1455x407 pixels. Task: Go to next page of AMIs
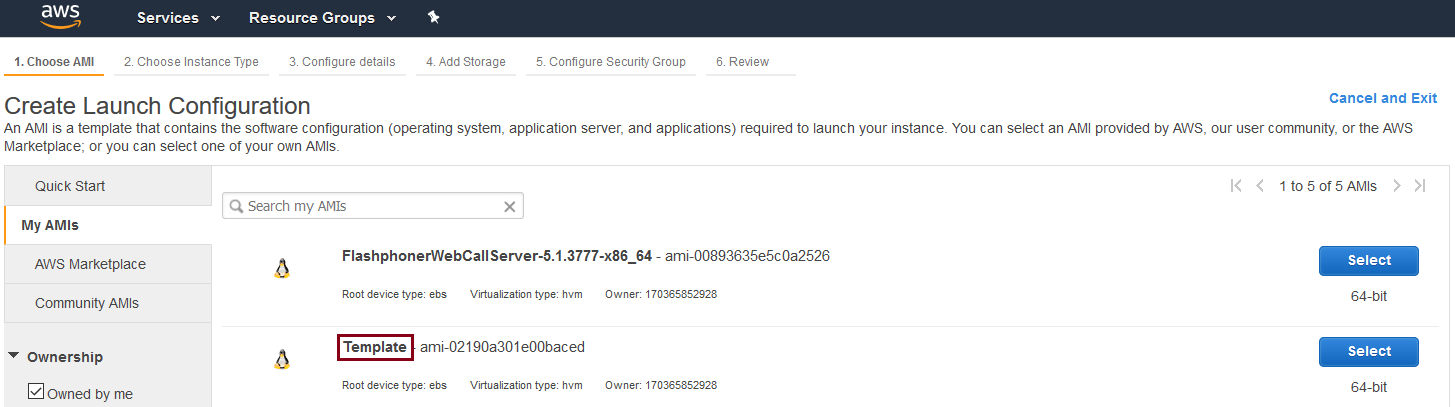[x=1396, y=186]
